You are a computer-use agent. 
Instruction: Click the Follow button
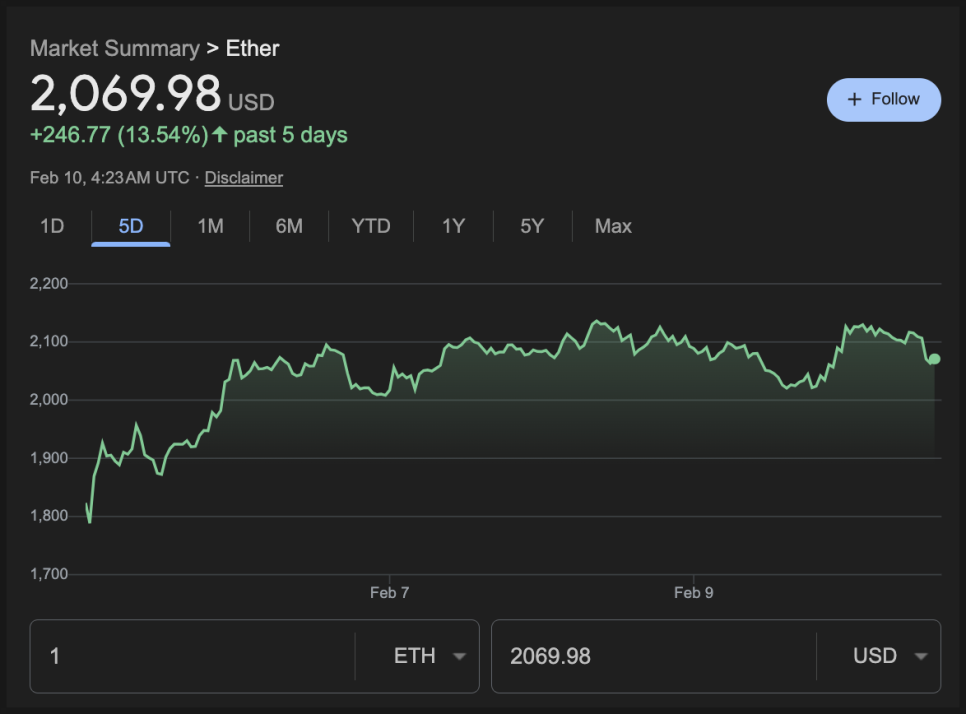click(x=883, y=99)
